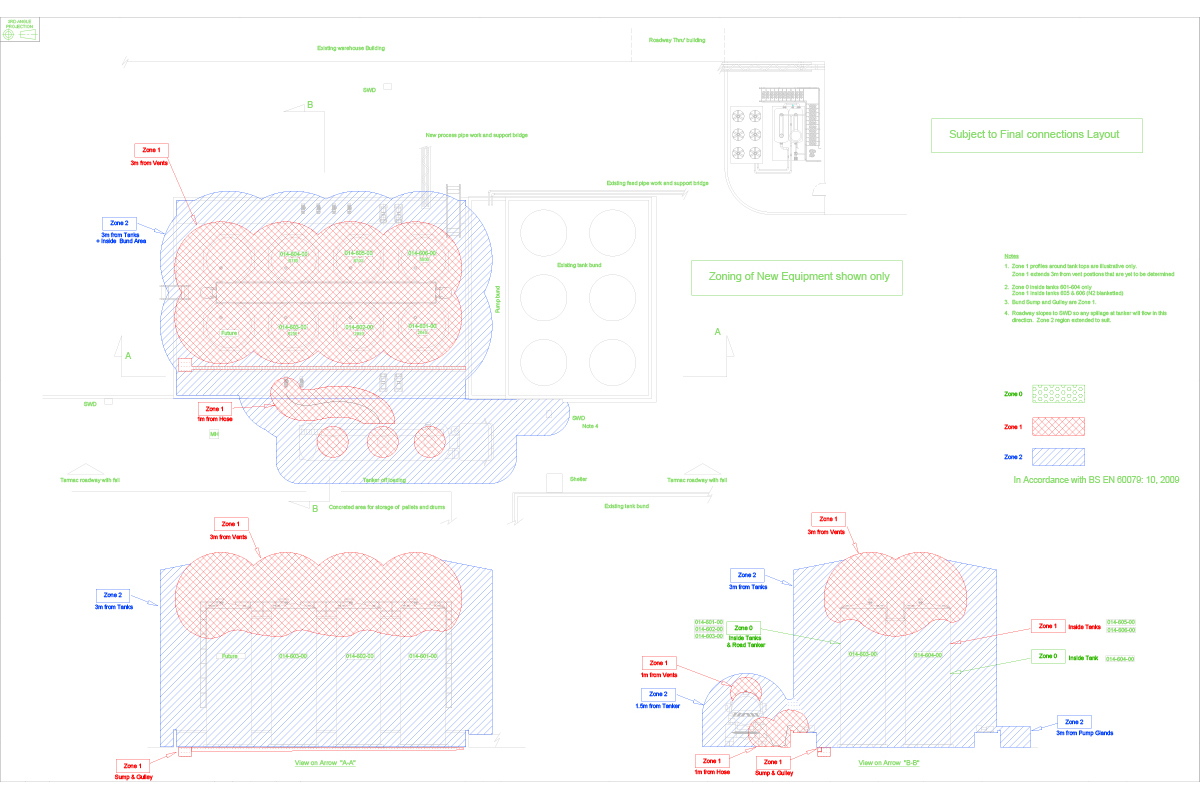Click the 'MH' manhole label
Screen dimensions: 1200x800
(214, 435)
